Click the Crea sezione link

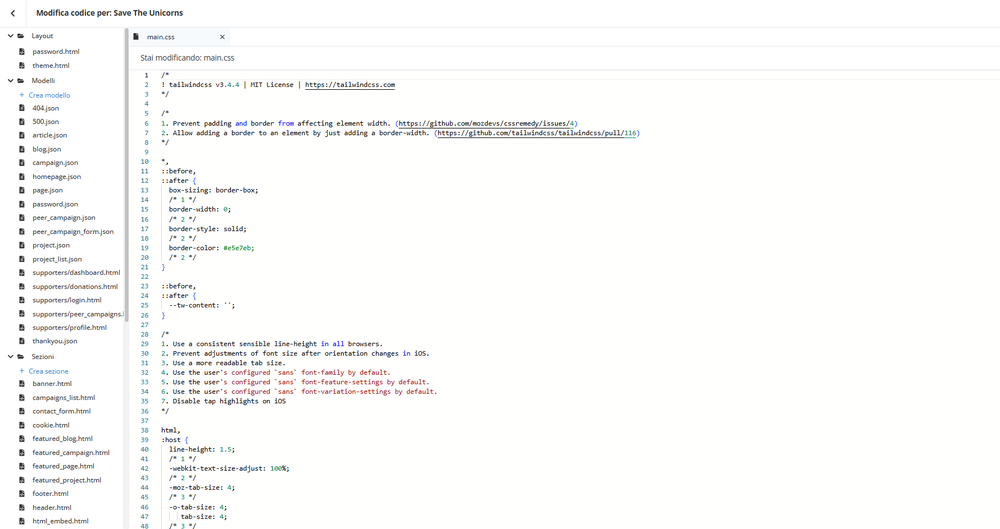49,371
